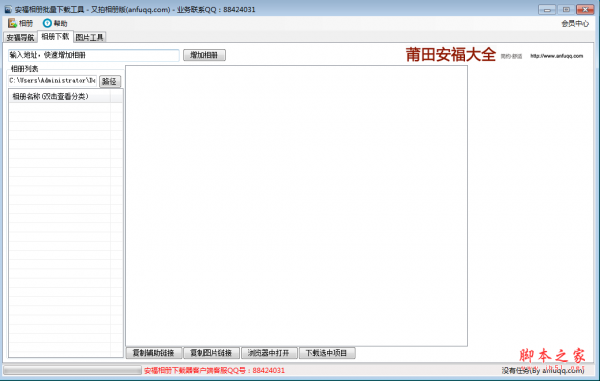Viewport: 600px width, 381px height.
Task: Close the application window
Action: pyautogui.click(x=585, y=9)
